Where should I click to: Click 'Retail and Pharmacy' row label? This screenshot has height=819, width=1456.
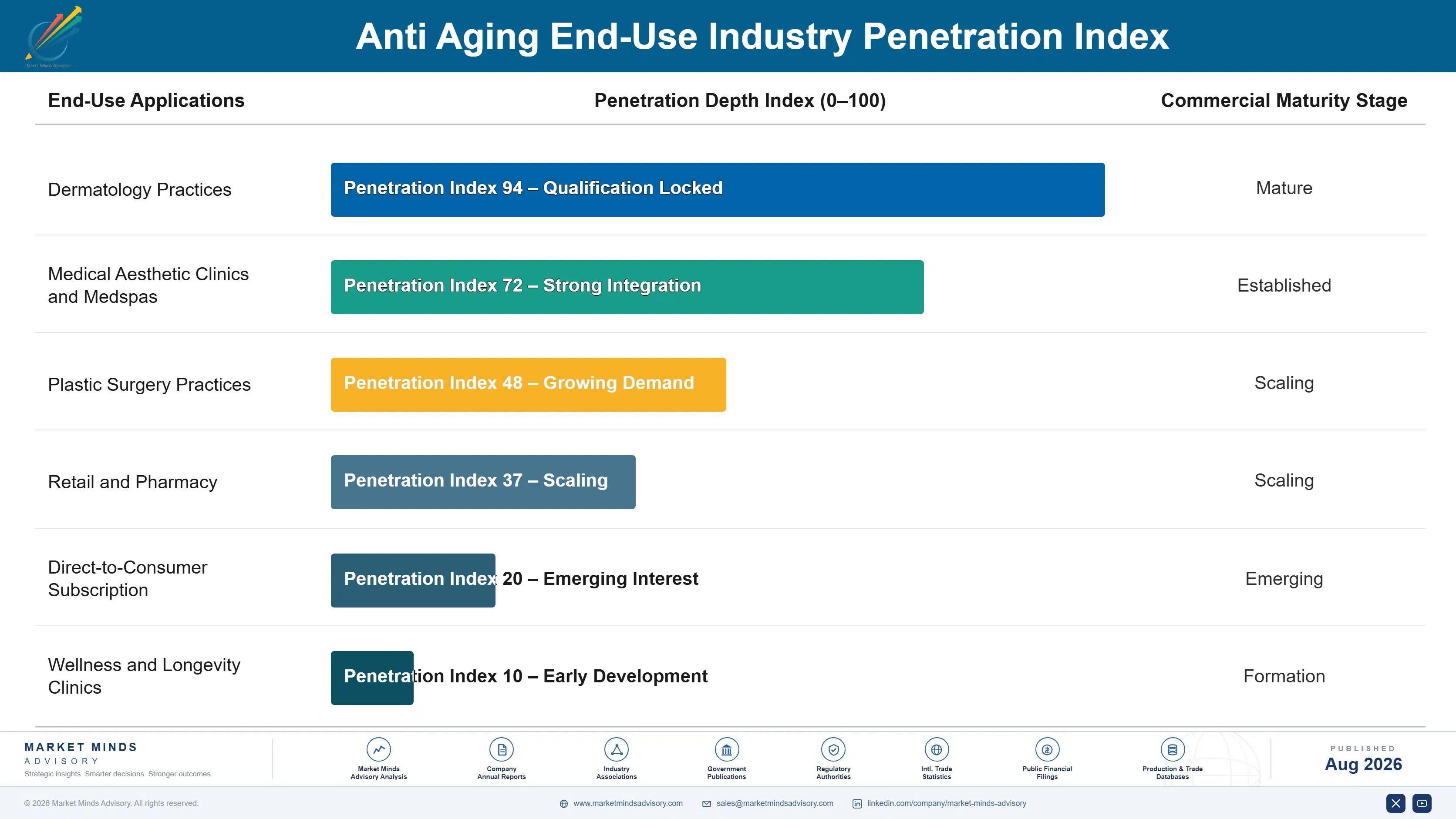tap(133, 482)
